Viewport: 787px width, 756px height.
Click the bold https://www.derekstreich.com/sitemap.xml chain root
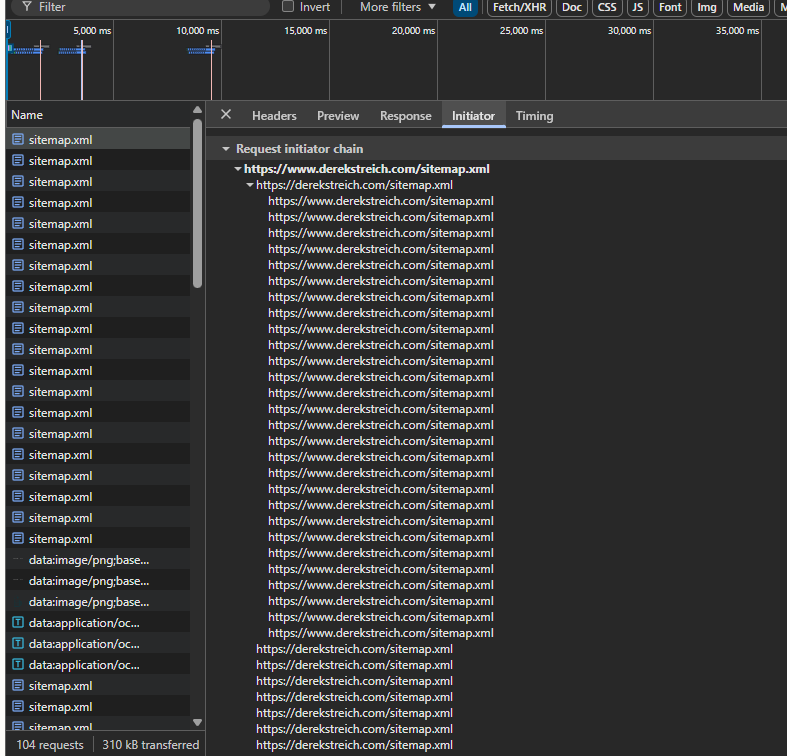tap(366, 169)
